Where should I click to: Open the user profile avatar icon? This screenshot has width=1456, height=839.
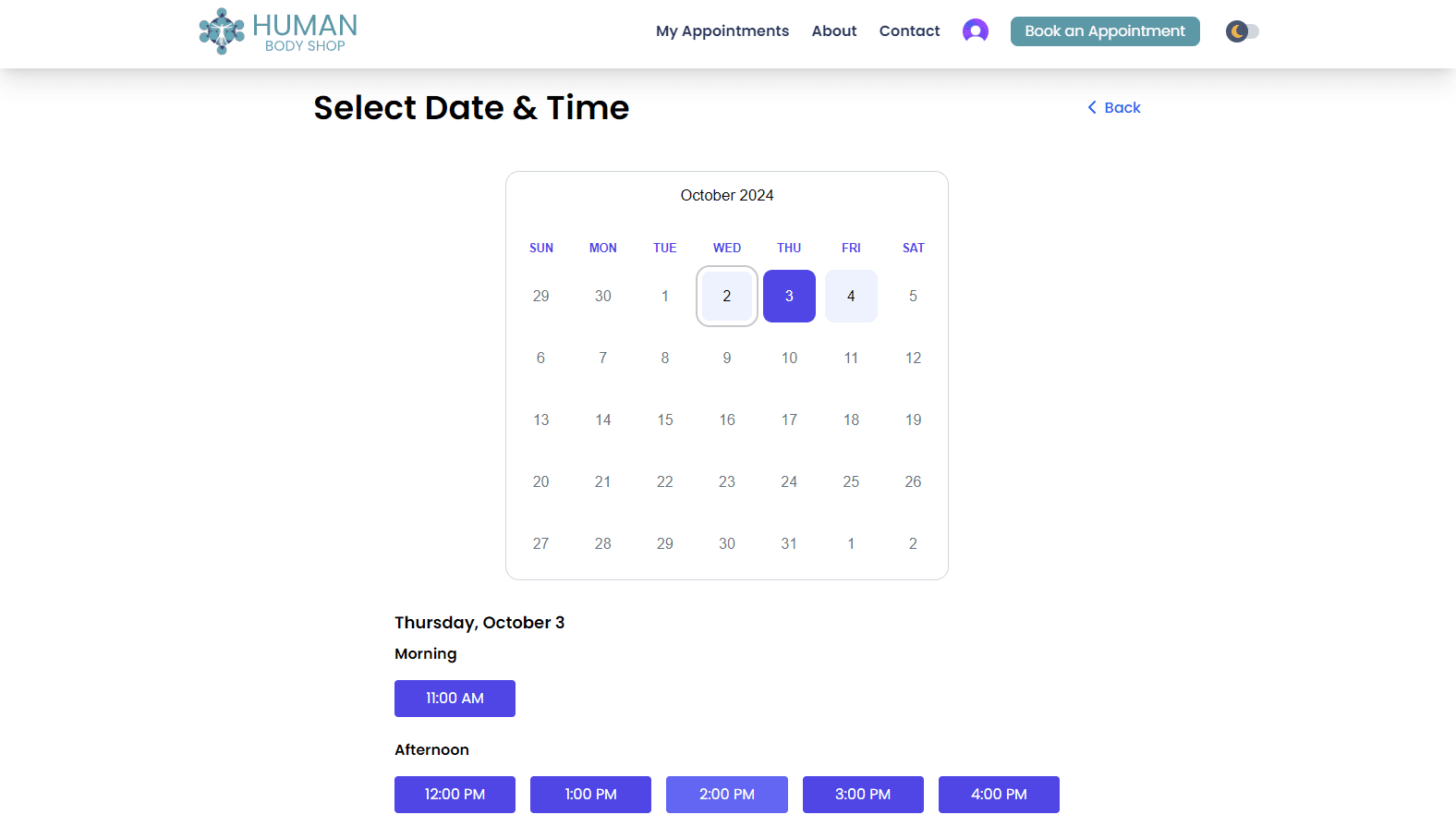975,31
